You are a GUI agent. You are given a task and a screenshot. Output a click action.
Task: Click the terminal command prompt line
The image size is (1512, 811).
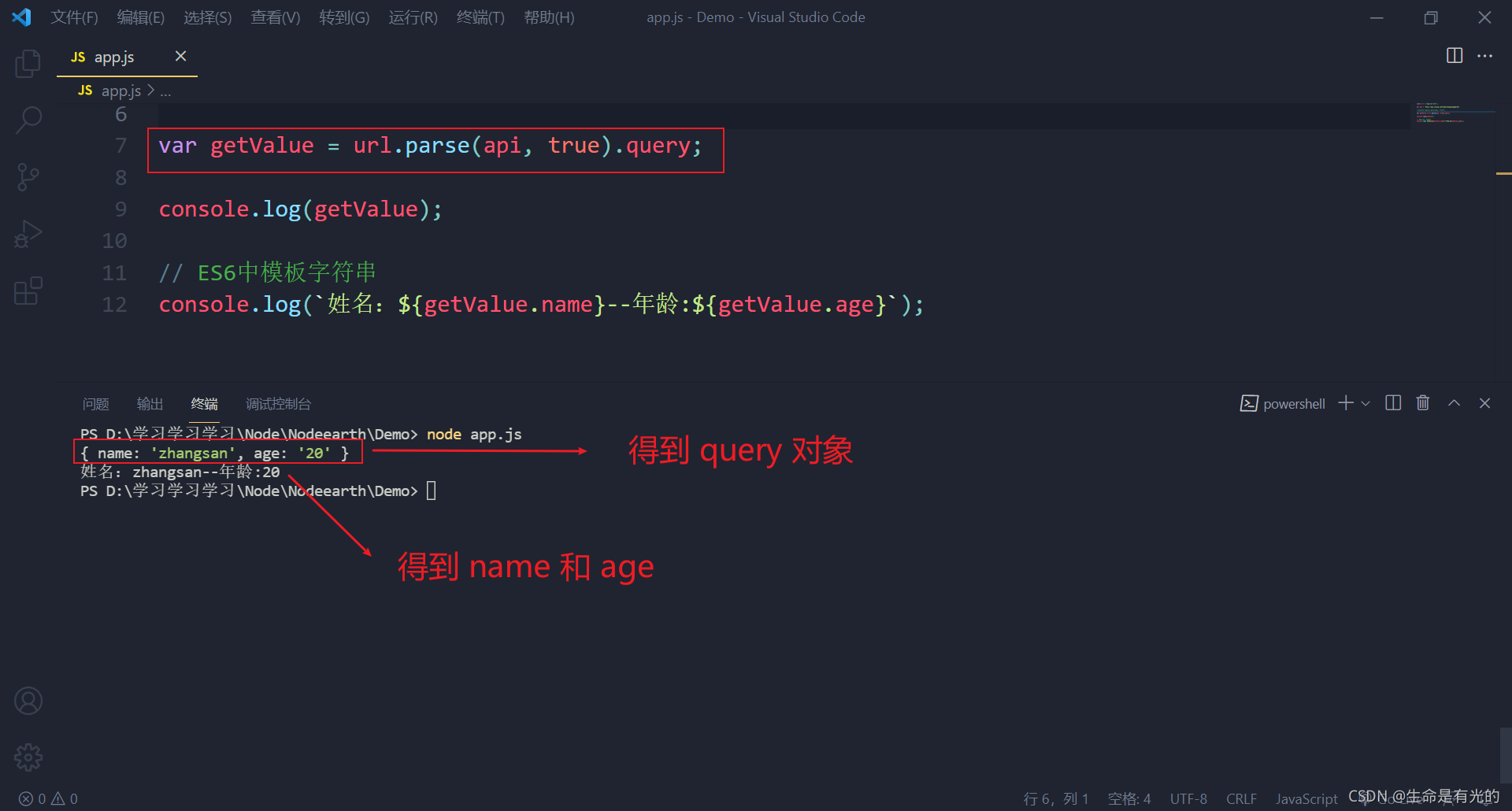point(258,491)
